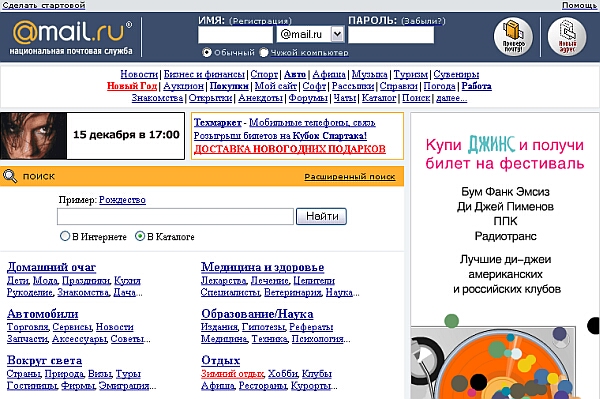
Task: Open Домашний очаг category
Action: (51, 267)
